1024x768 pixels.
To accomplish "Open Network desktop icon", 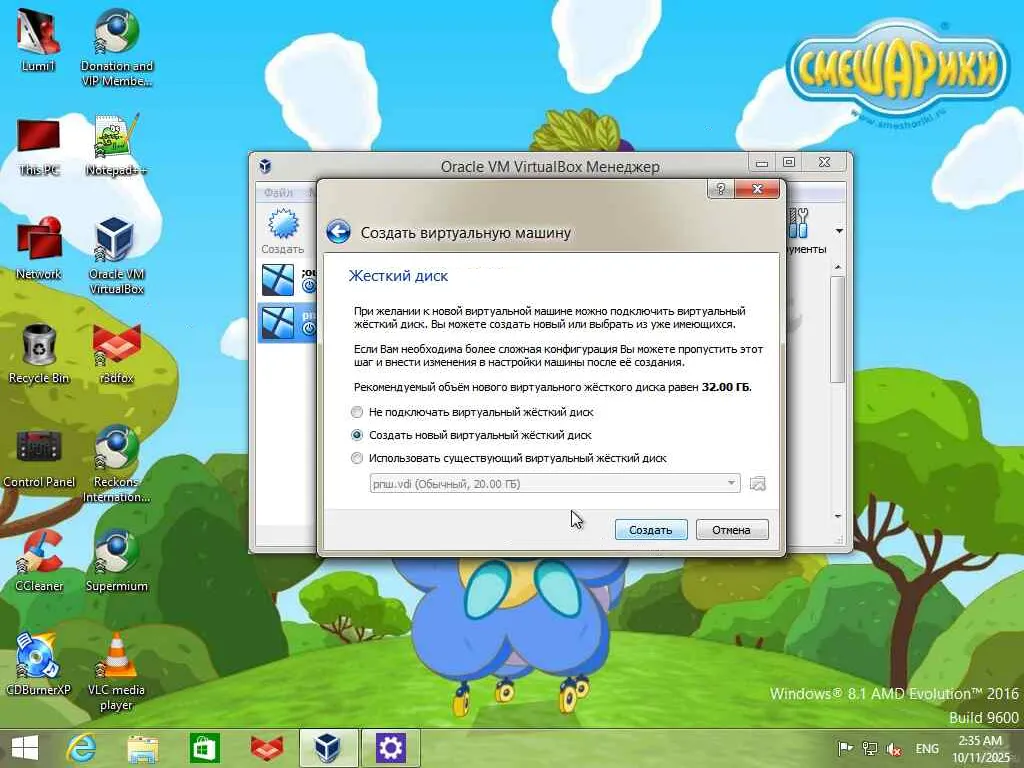I will click(39, 249).
